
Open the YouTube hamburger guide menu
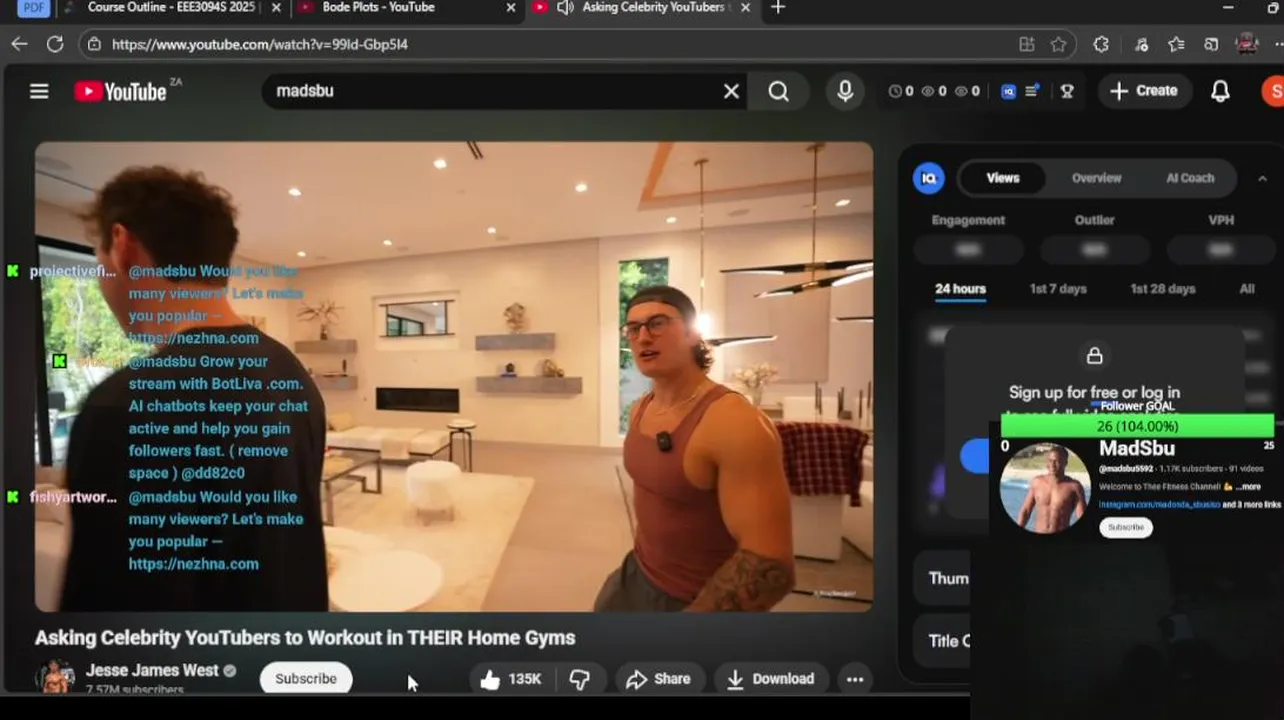(39, 91)
